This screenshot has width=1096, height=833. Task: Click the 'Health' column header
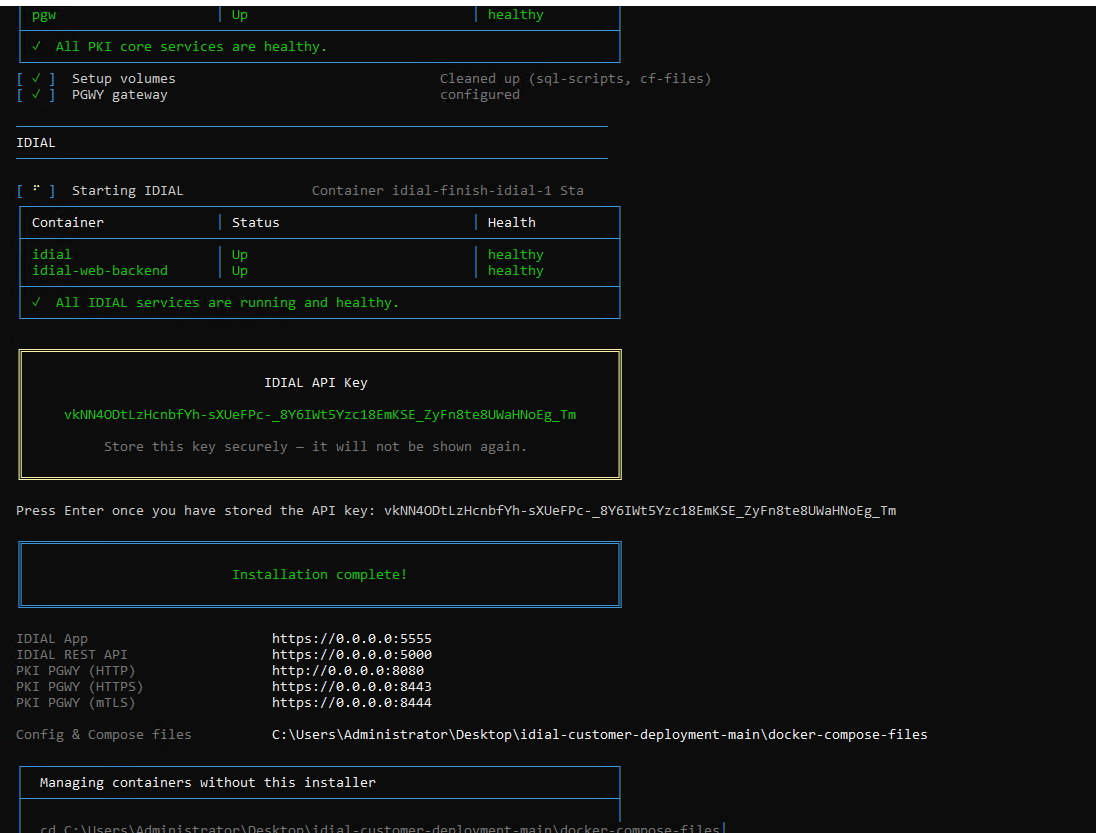[512, 223]
